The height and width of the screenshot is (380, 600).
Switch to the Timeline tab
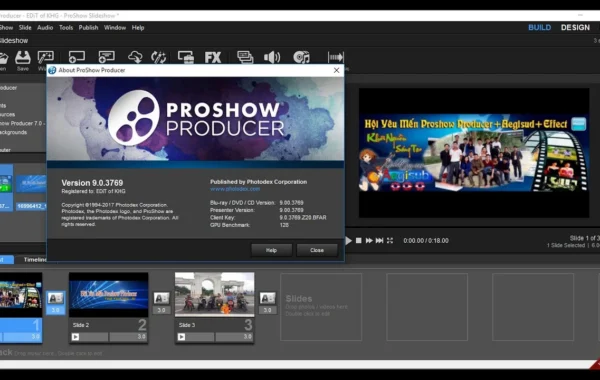pyautogui.click(x=35, y=259)
